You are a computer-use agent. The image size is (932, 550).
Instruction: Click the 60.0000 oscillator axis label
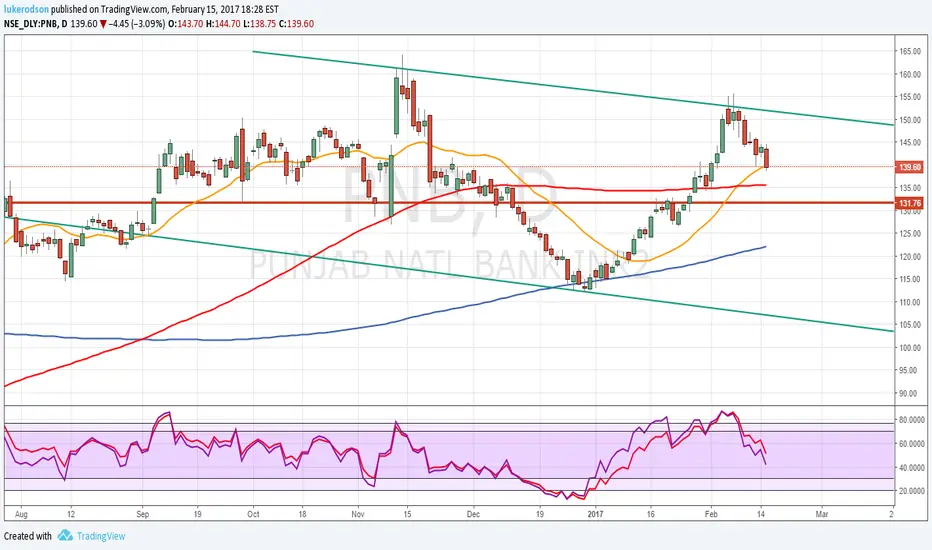[911, 444]
